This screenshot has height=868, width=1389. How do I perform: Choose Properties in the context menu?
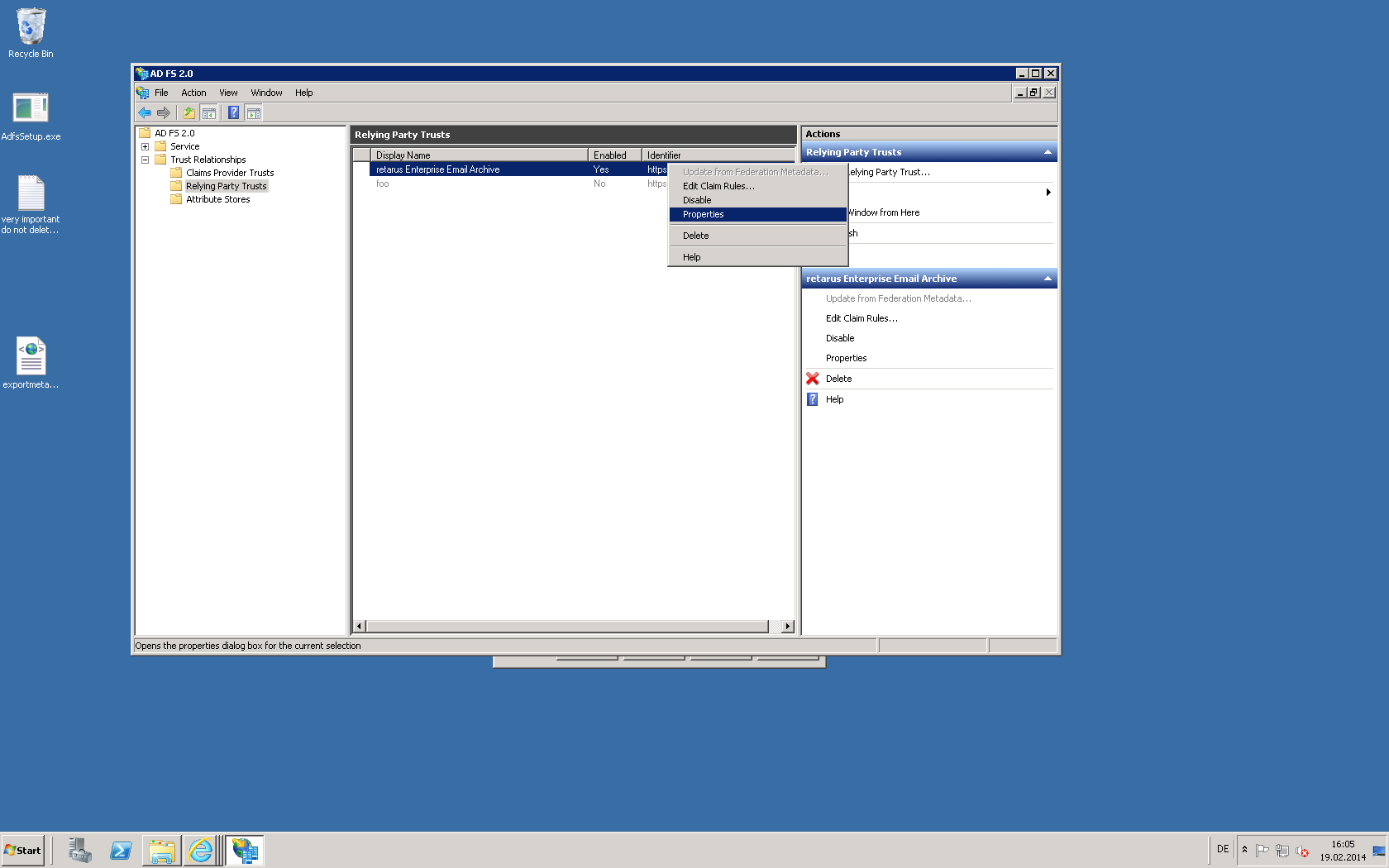coord(704,214)
